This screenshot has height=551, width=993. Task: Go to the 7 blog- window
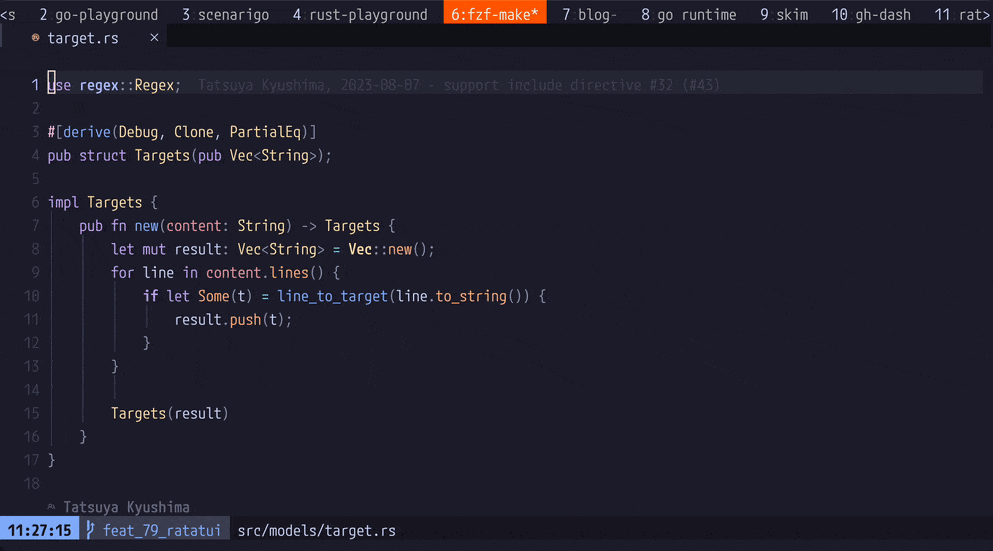589,14
